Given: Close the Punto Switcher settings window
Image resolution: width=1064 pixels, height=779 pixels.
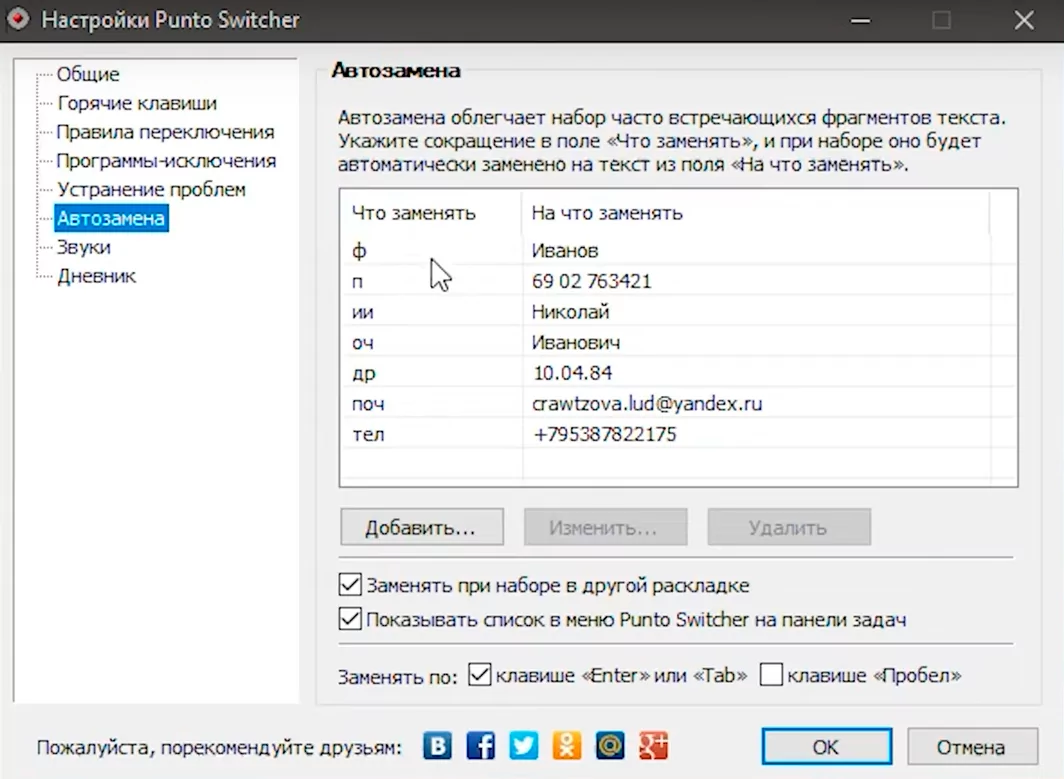Looking at the screenshot, I should (1025, 20).
